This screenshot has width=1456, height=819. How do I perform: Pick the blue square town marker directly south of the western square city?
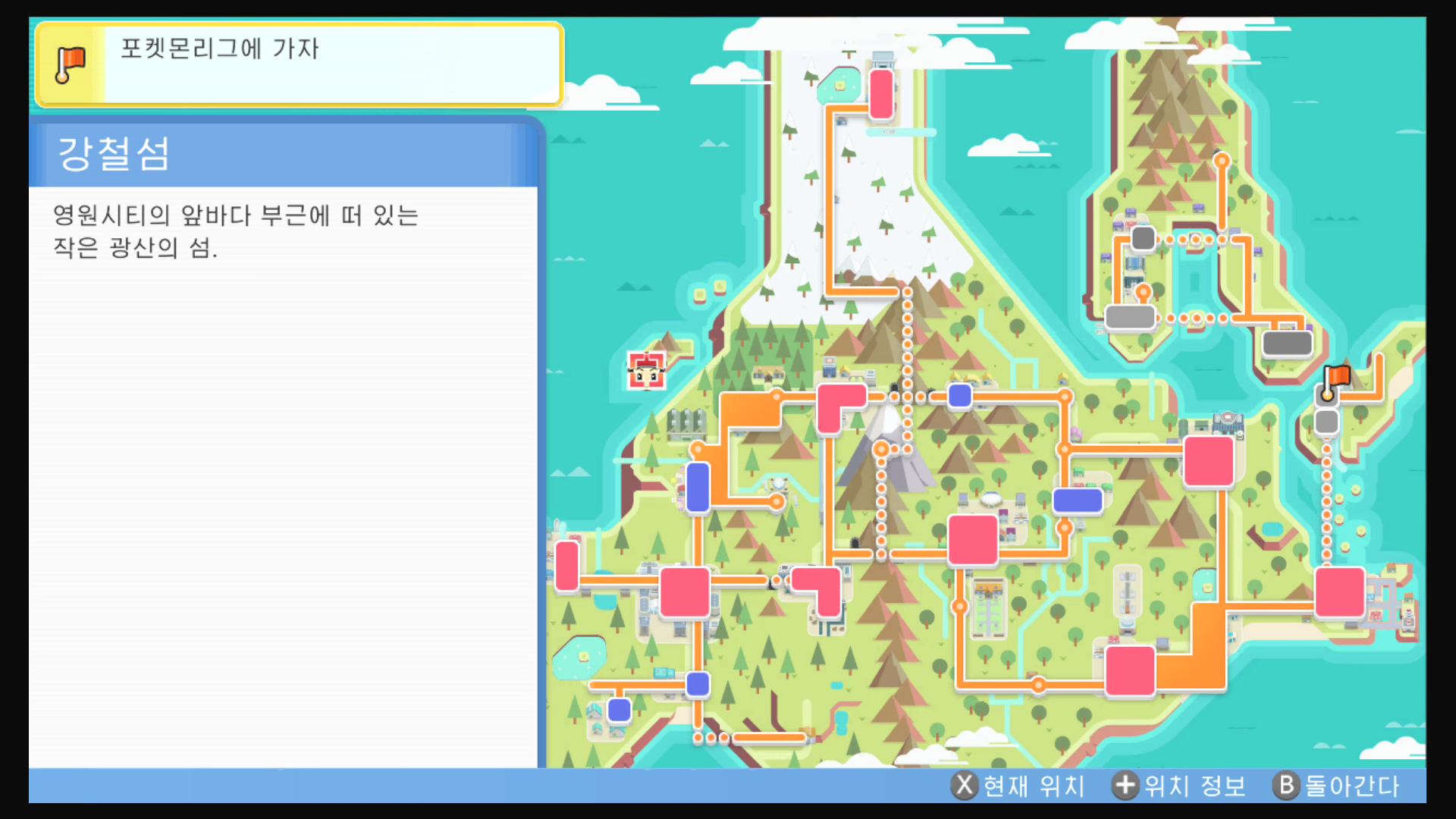pos(698,684)
